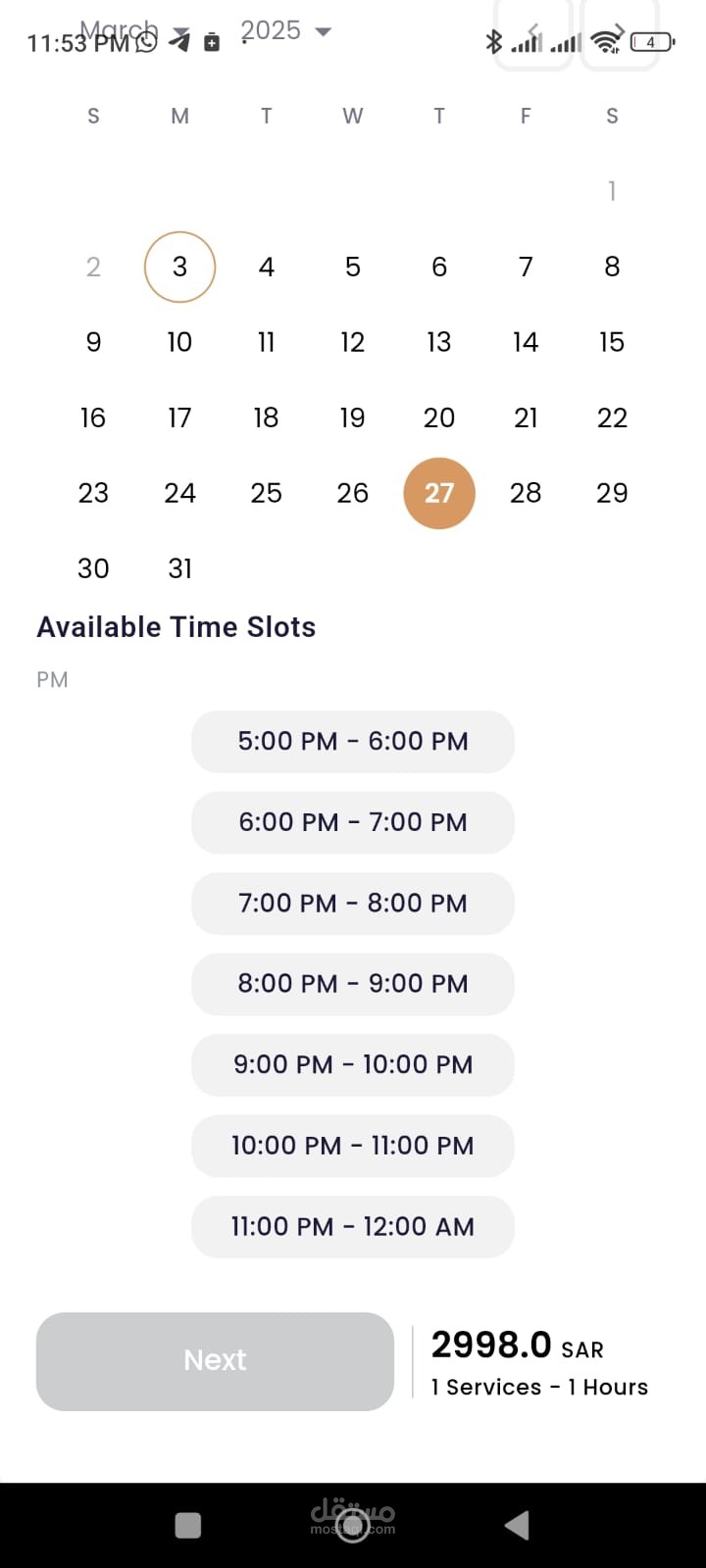Click the Next button

coord(215,1360)
